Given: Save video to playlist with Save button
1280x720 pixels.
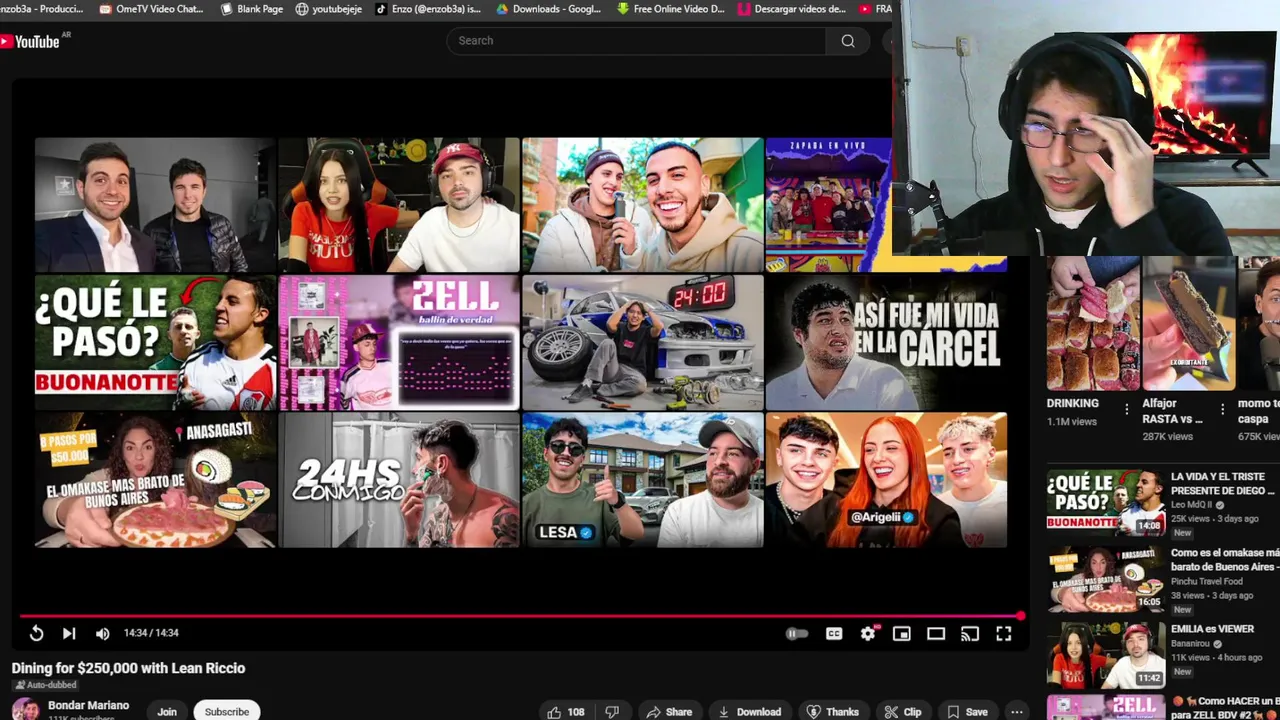Looking at the screenshot, I should pyautogui.click(x=967, y=712).
